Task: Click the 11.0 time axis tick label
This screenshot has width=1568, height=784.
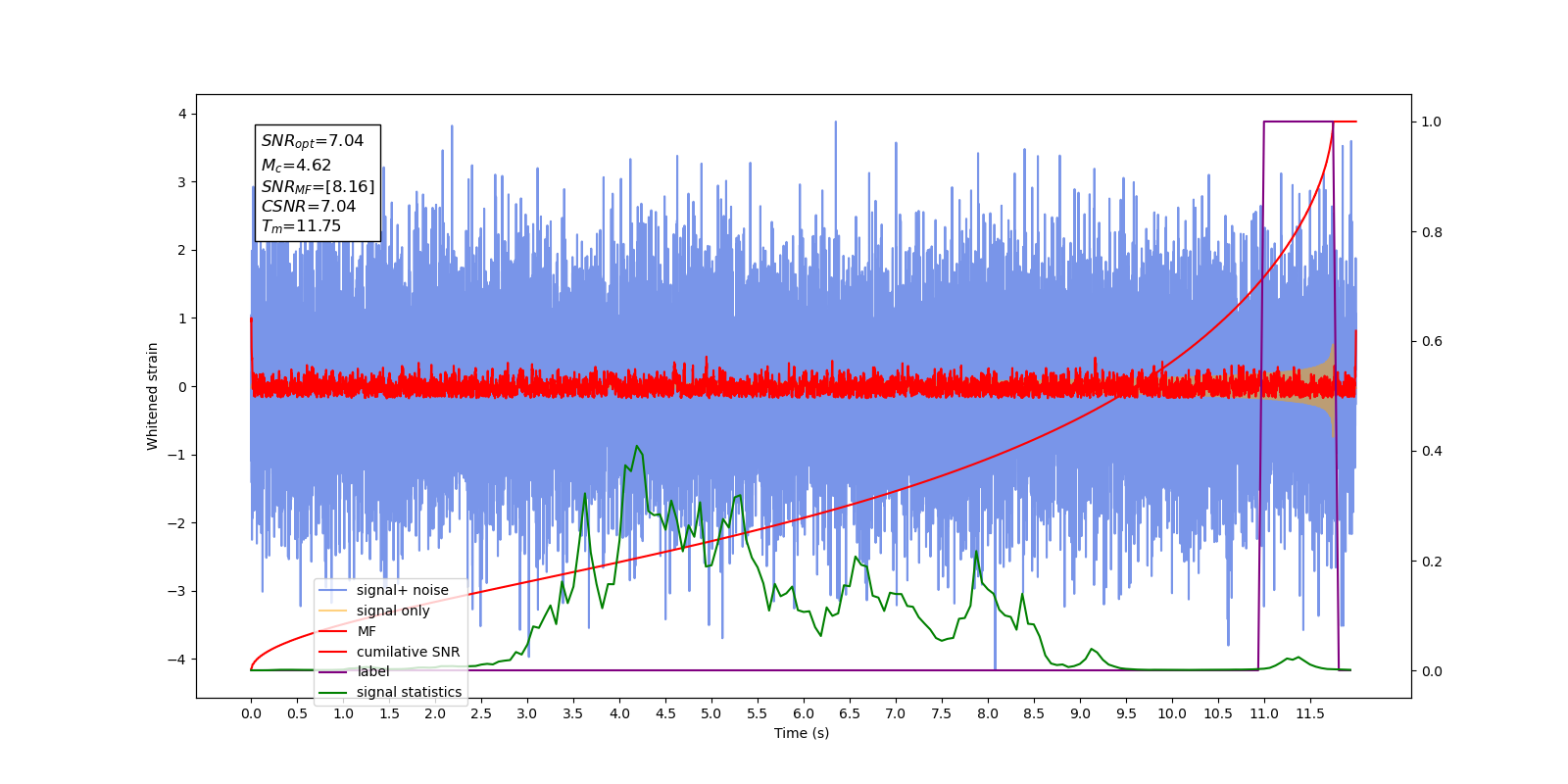Action: pyautogui.click(x=1264, y=713)
